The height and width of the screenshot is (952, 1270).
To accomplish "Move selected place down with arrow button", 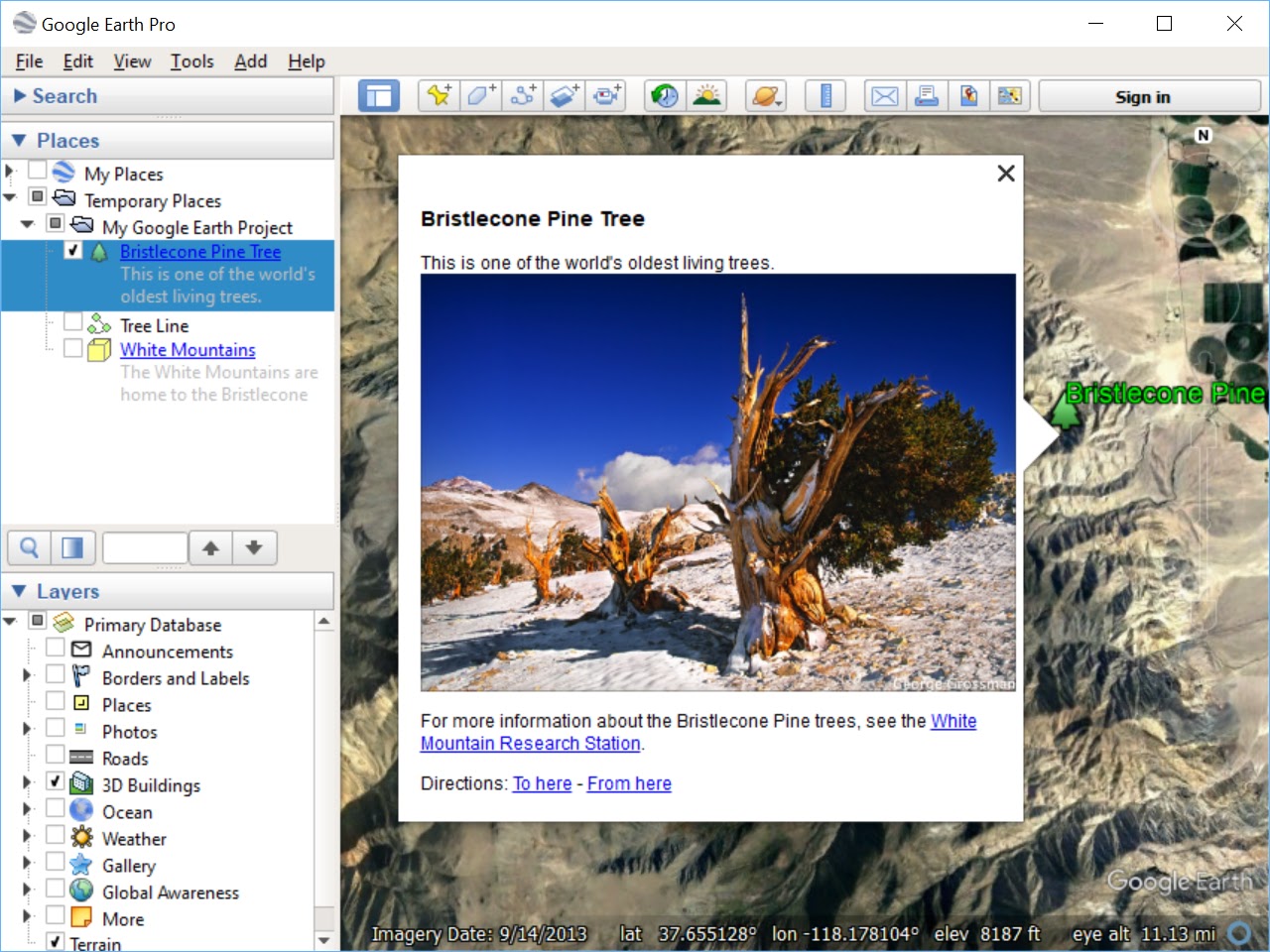I will pyautogui.click(x=254, y=547).
